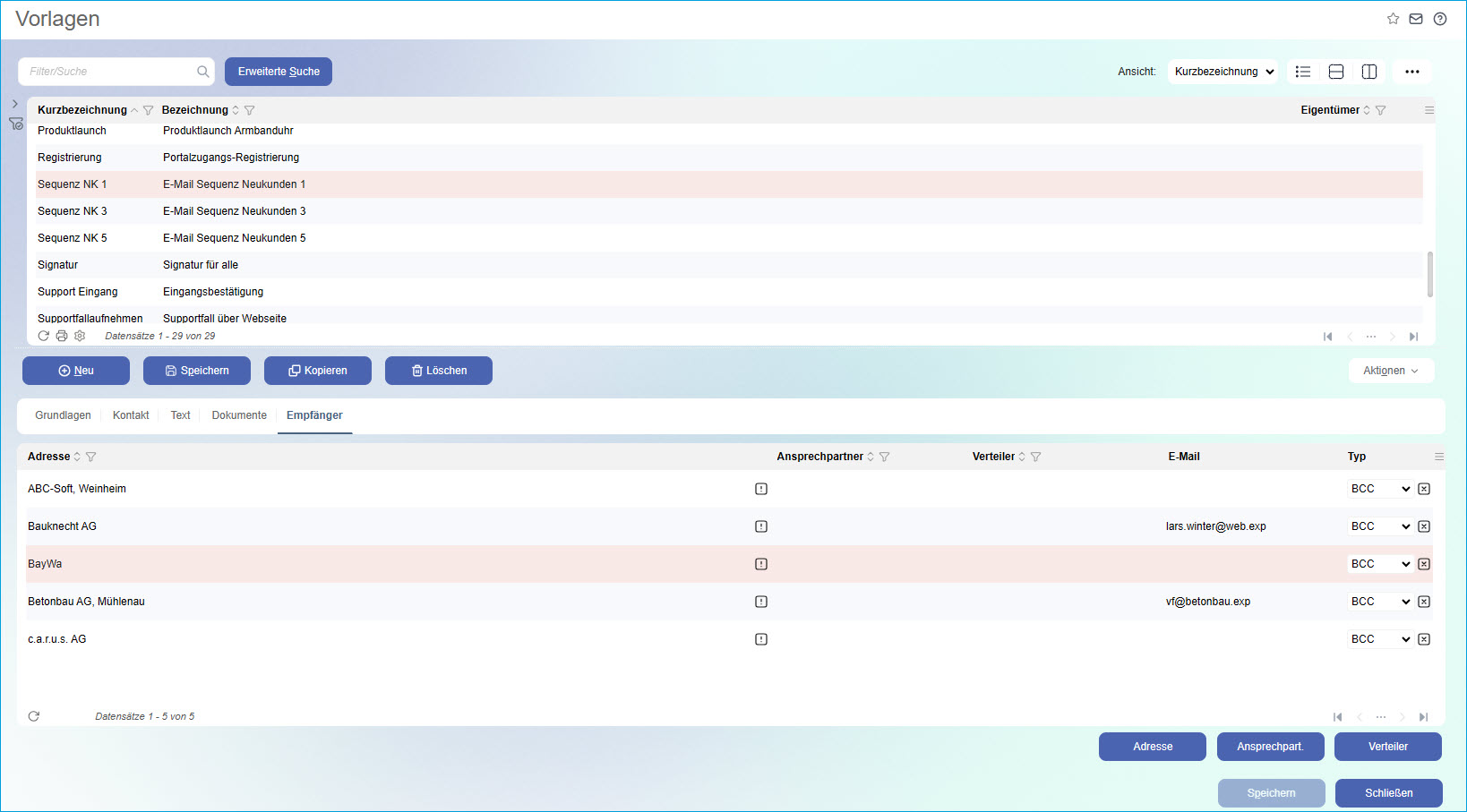
Task: Select the Sequenz NK 3 template row
Action: click(x=729, y=211)
